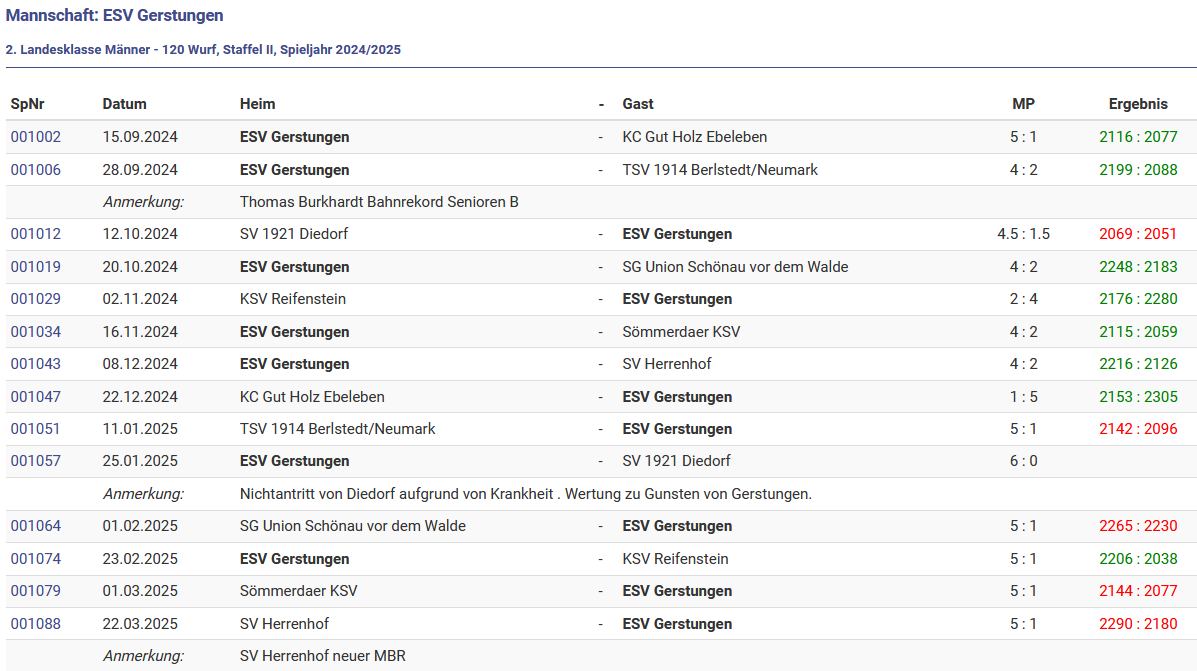
Task: Click the heading Mannschaft: ESV Gerstungen
Action: click(115, 15)
